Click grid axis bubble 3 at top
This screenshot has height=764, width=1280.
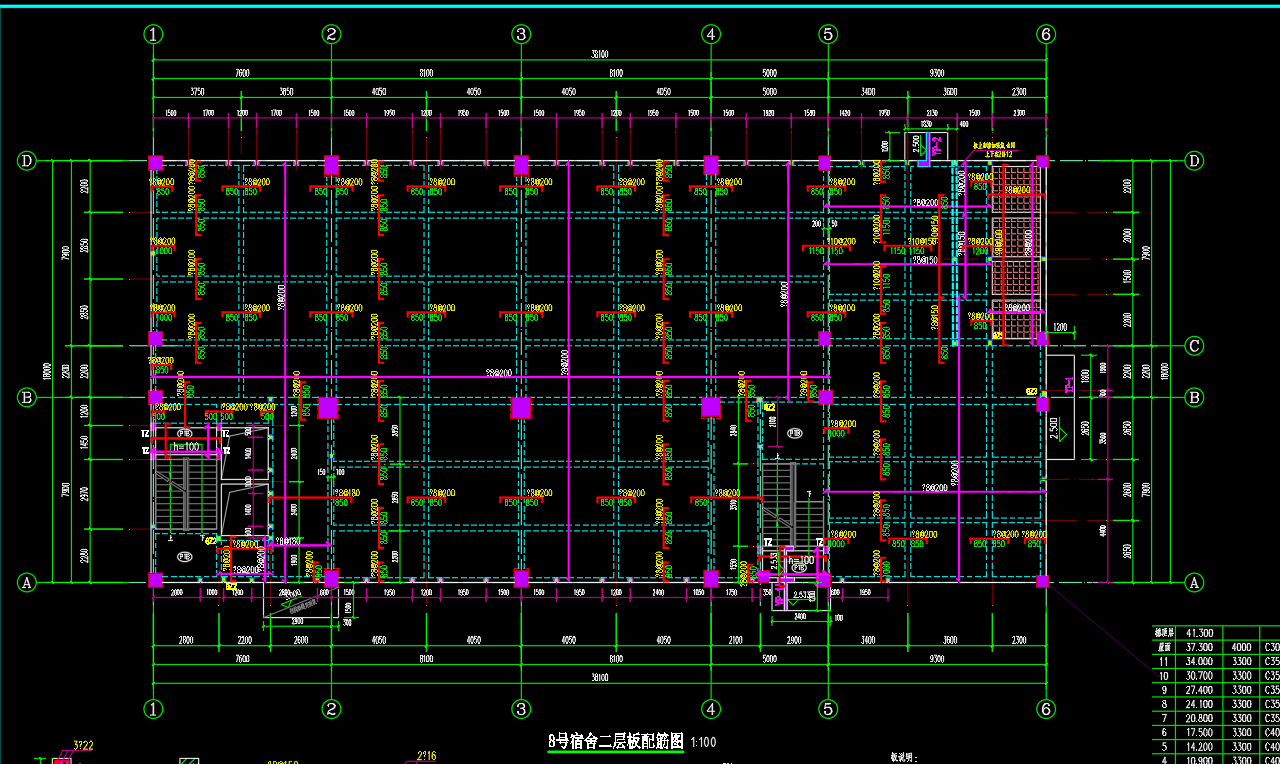tap(521, 34)
